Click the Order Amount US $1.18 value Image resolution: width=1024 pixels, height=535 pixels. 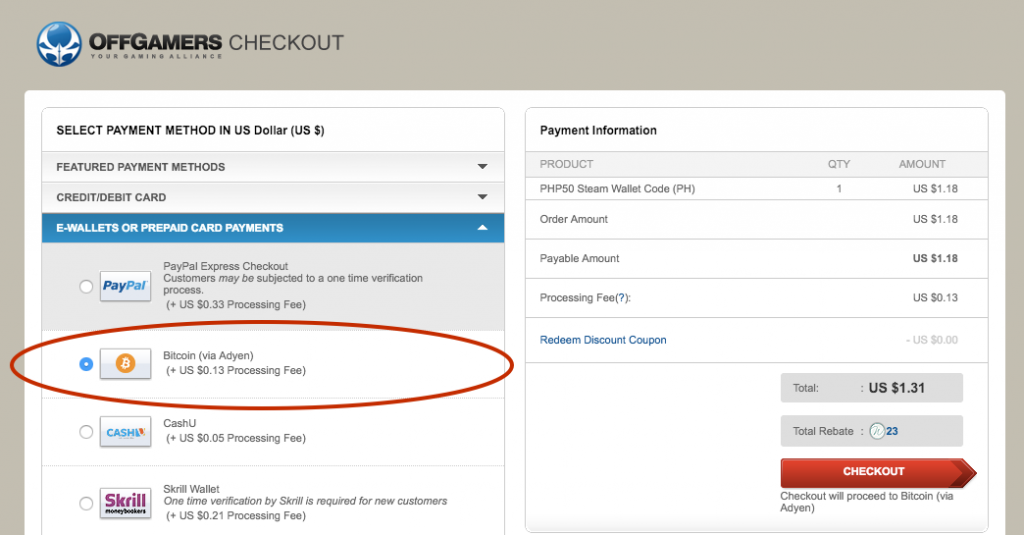(x=935, y=219)
